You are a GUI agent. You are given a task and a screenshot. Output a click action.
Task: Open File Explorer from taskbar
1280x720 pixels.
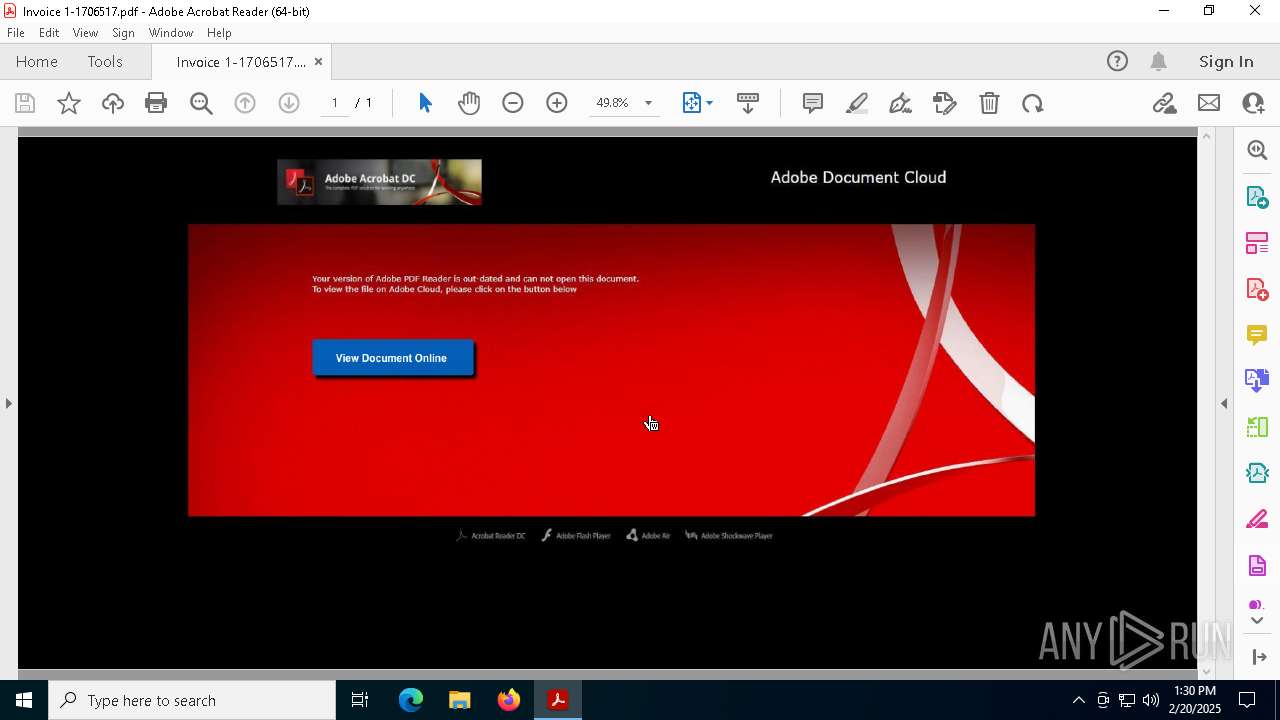pyautogui.click(x=460, y=700)
